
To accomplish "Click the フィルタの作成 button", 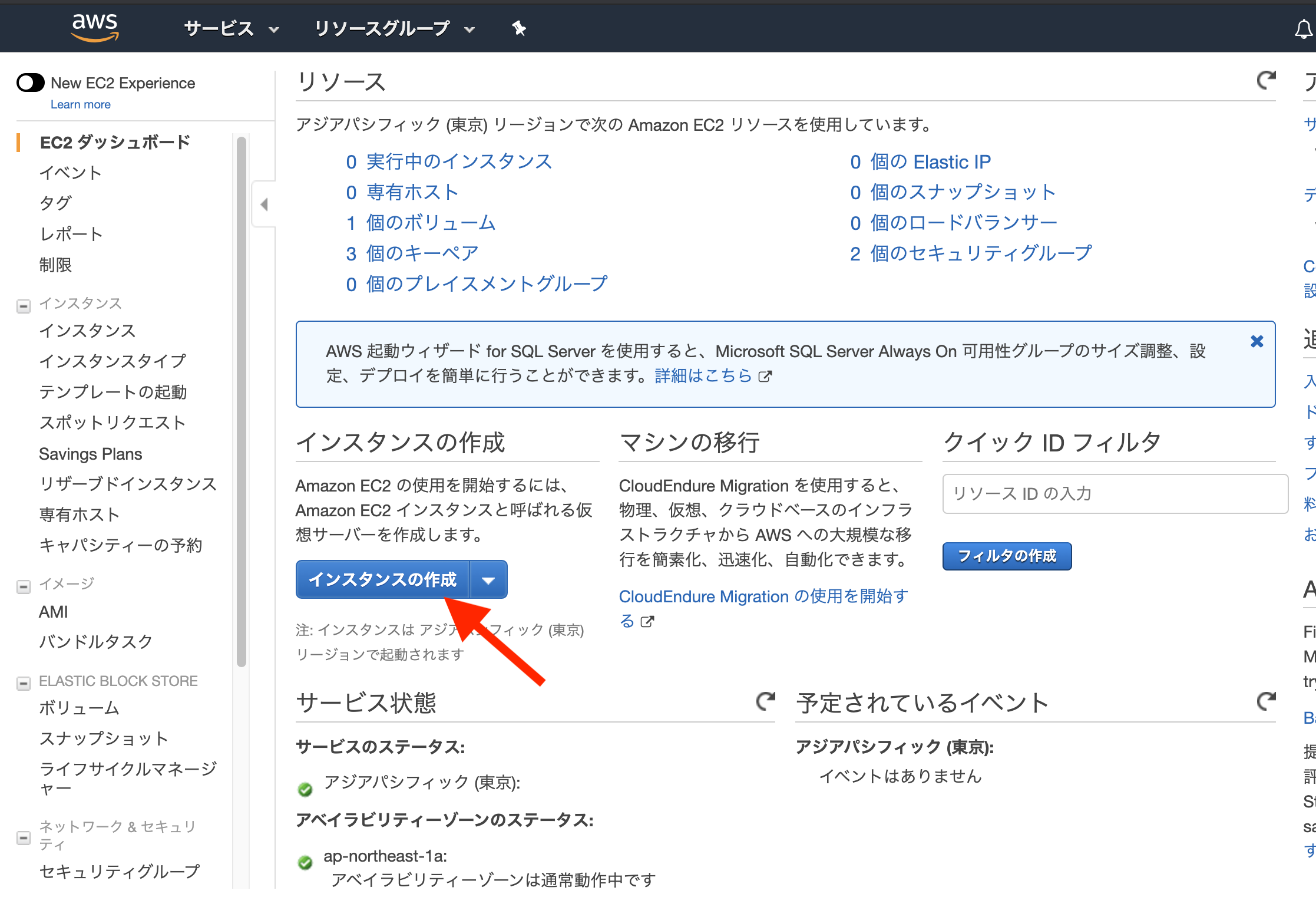I will click(x=1007, y=556).
